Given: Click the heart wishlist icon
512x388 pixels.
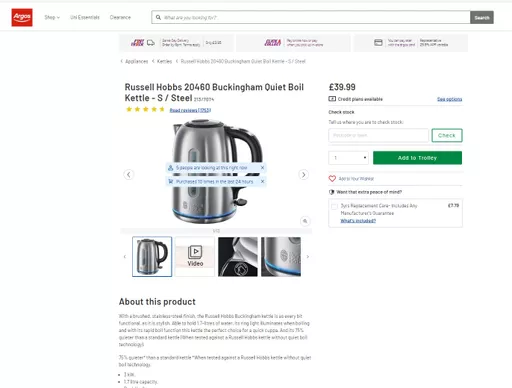Looking at the screenshot, I should [x=332, y=179].
